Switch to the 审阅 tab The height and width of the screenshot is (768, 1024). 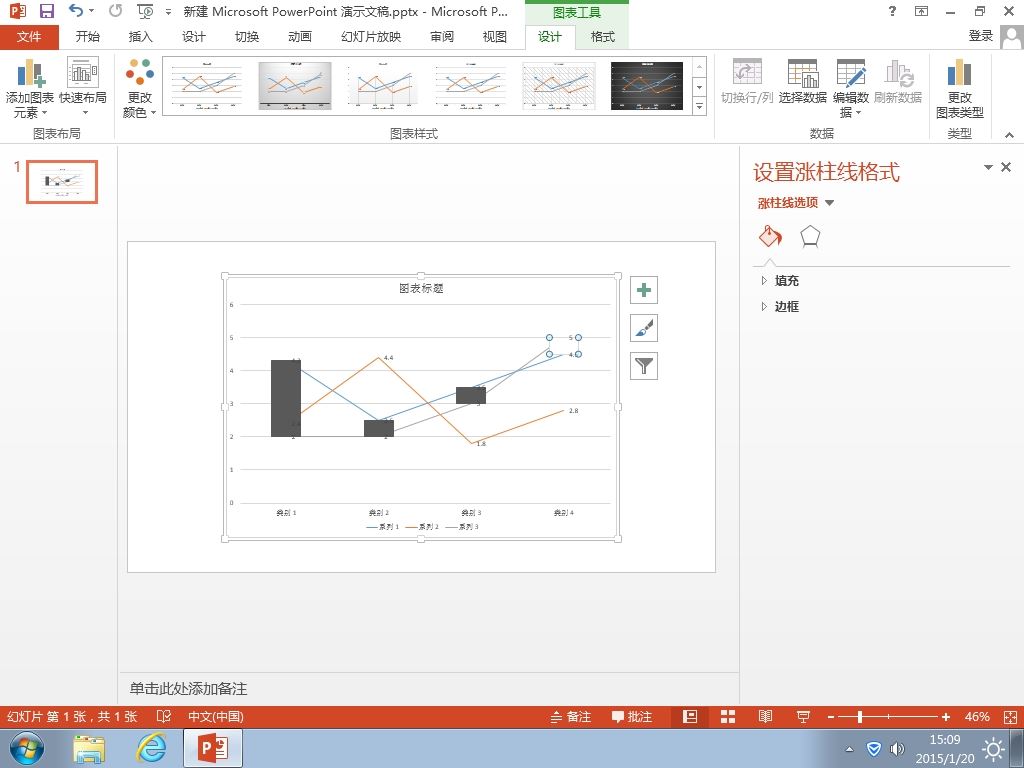coord(442,37)
